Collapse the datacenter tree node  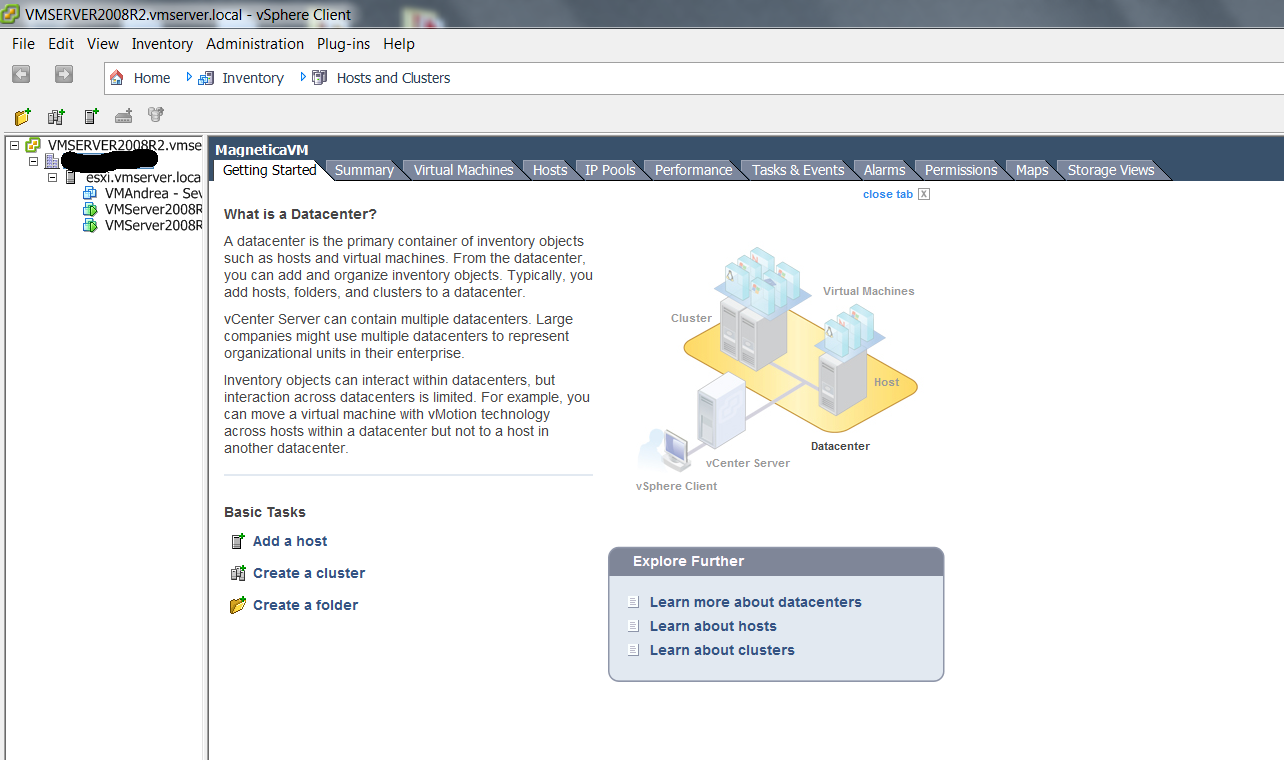click(x=33, y=162)
